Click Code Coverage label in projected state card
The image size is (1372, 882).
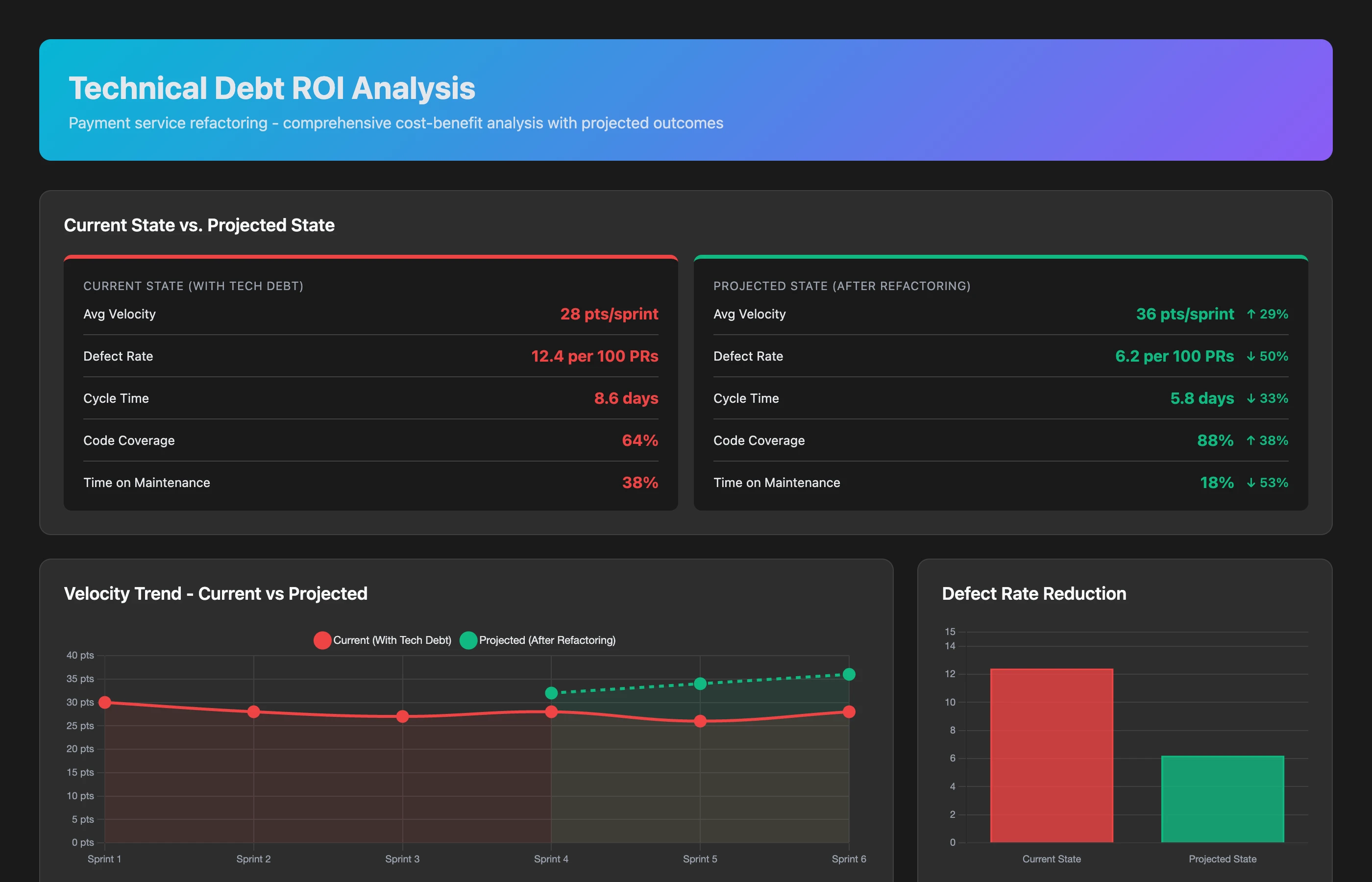[759, 441]
